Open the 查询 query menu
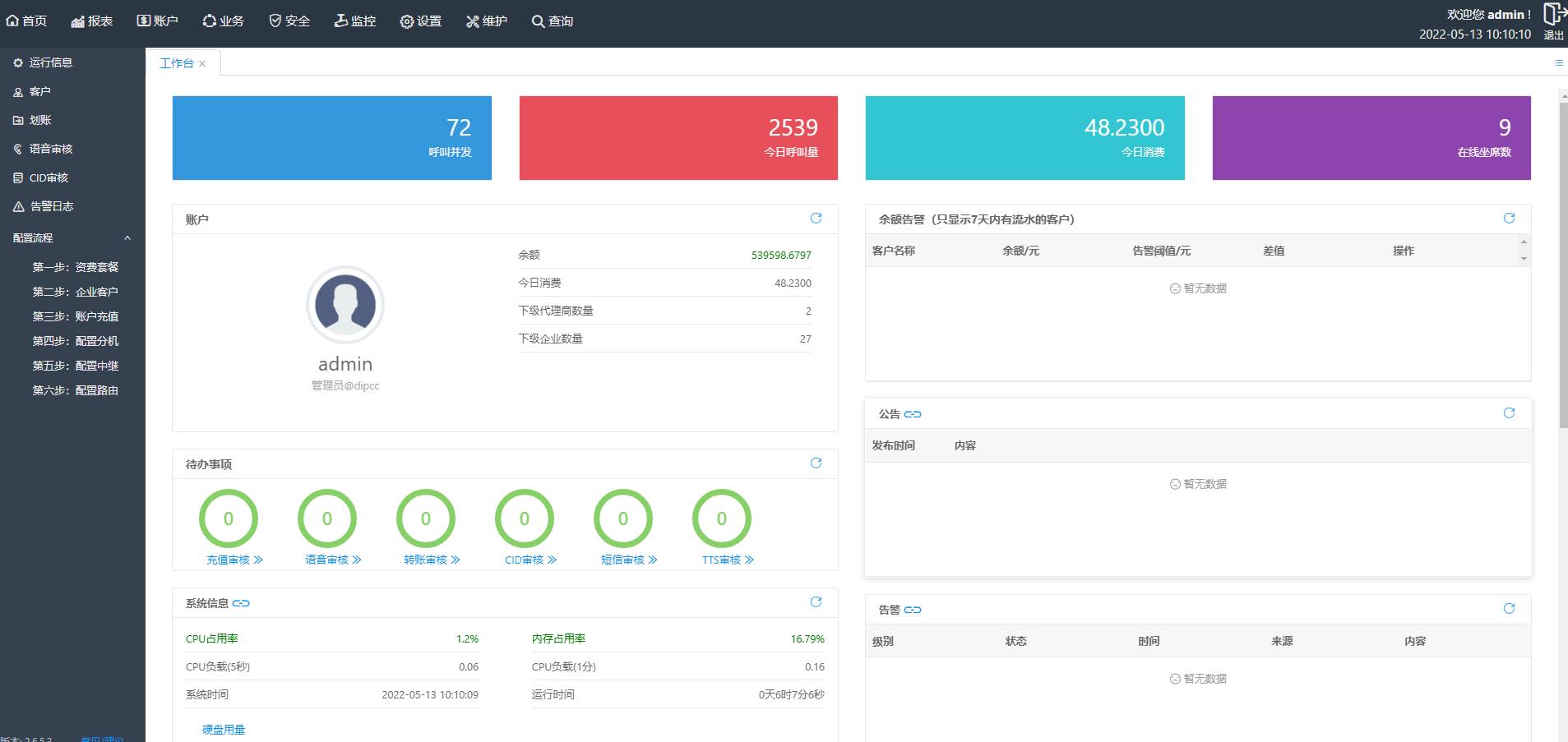The width and height of the screenshot is (1568, 742). point(553,21)
